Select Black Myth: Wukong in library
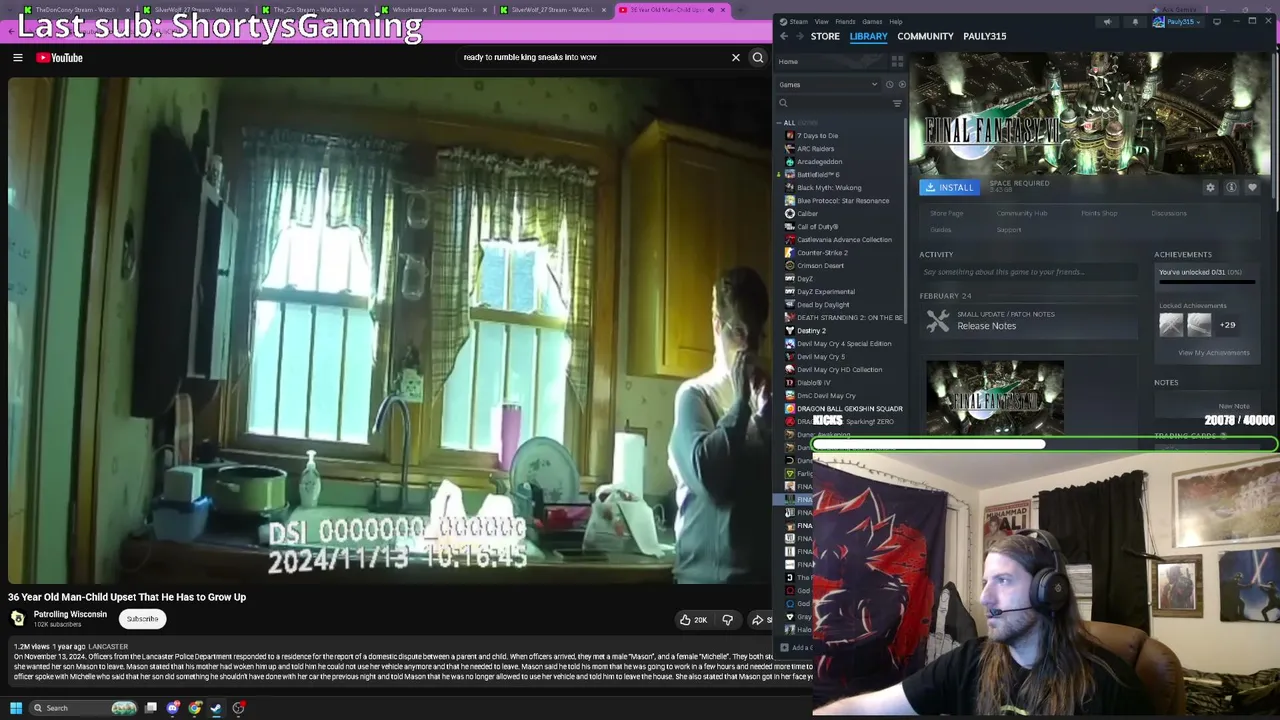This screenshot has height=720, width=1280. [829, 188]
